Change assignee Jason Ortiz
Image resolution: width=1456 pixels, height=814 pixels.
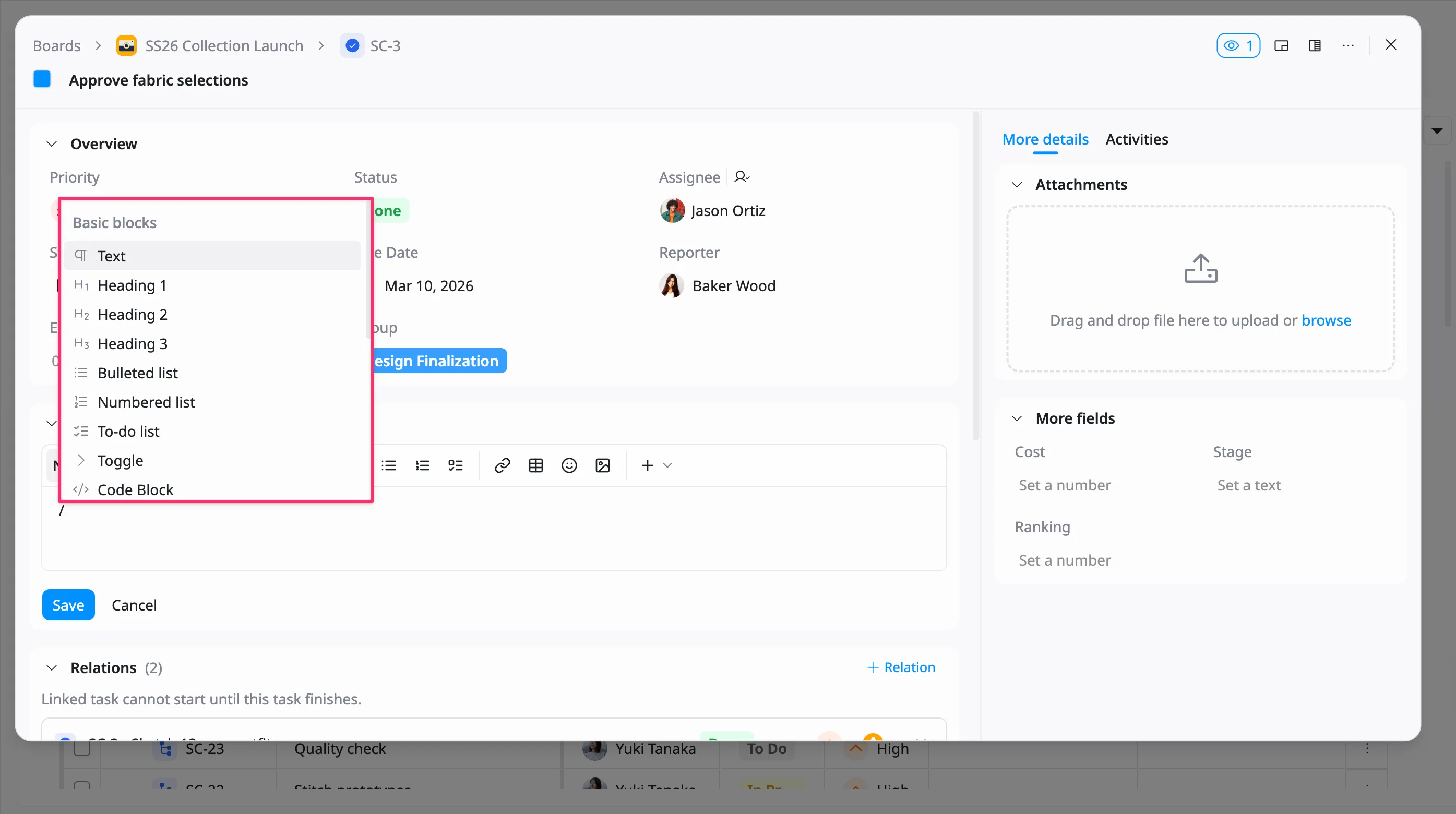point(713,210)
